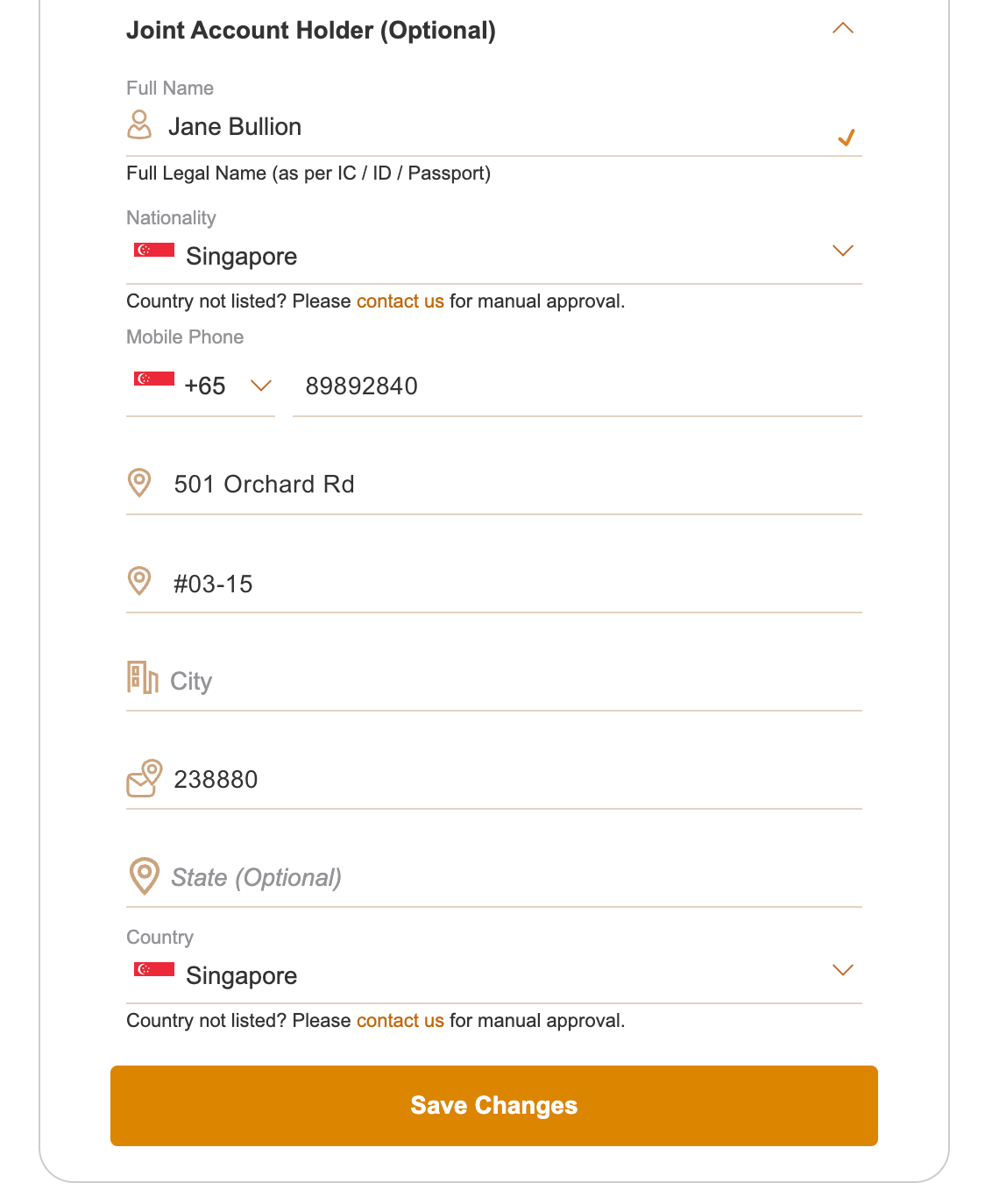
Task: Open the +65 phone country code dropdown
Action: 261,386
